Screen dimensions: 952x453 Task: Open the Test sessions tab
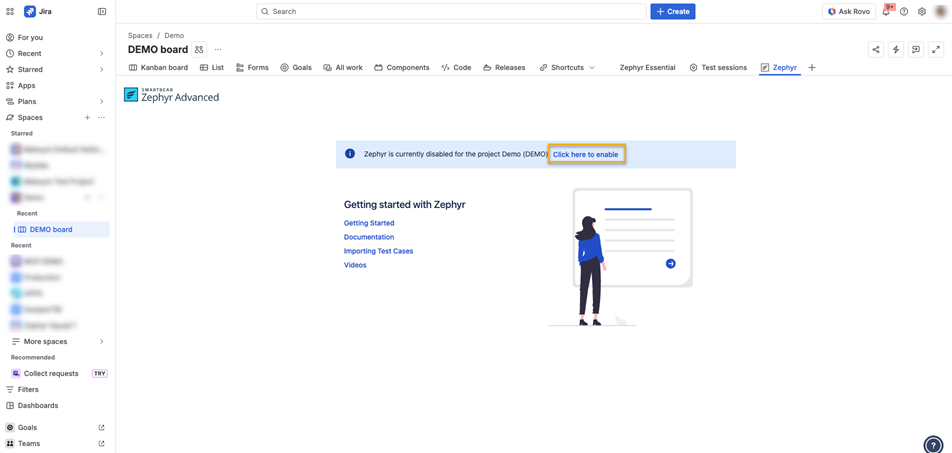click(718, 67)
